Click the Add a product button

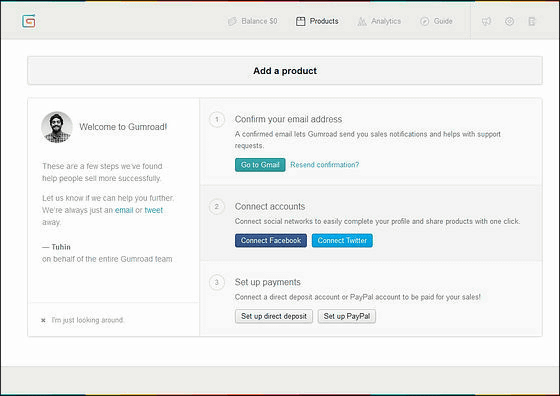[285, 71]
